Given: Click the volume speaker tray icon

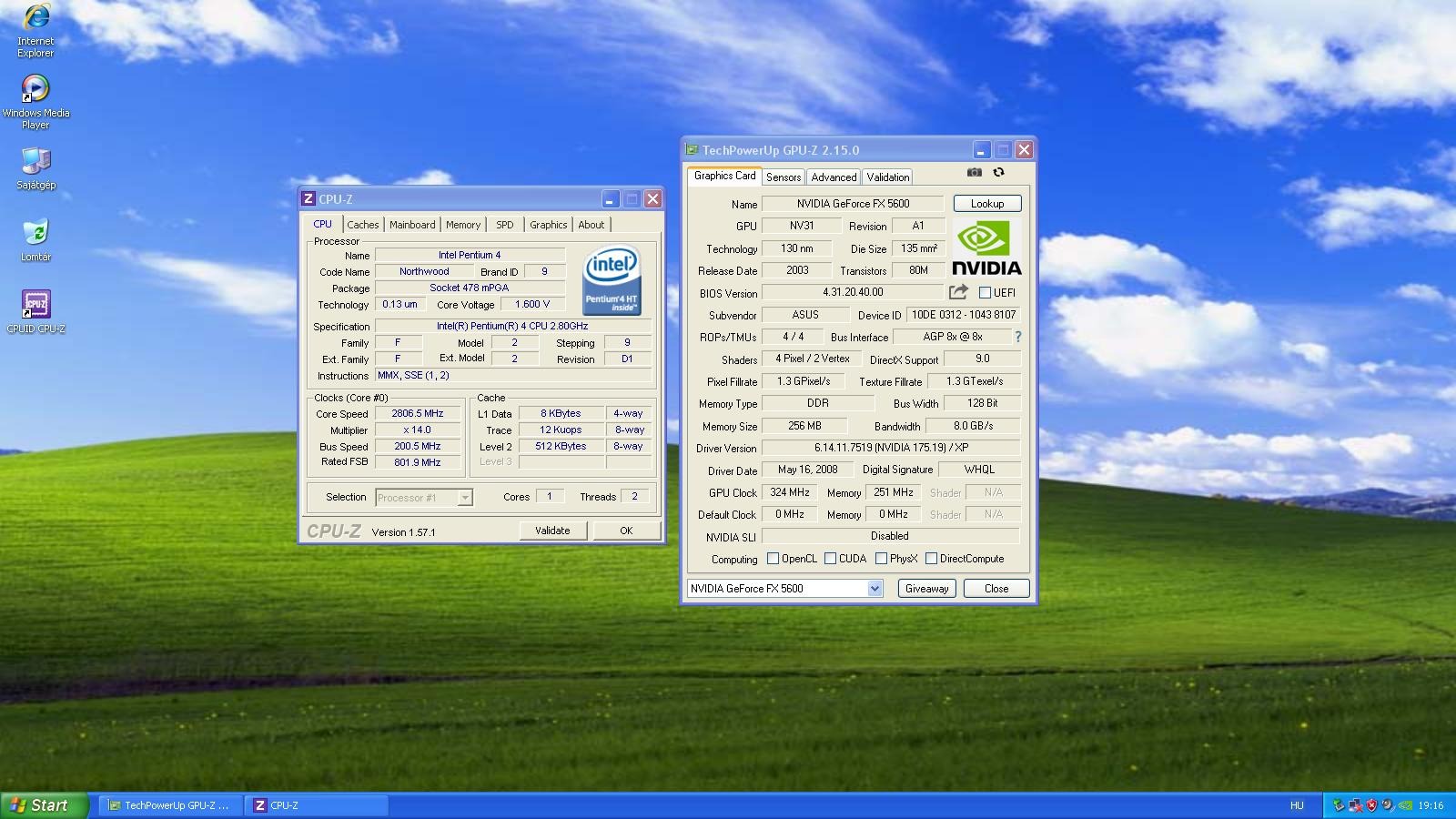Looking at the screenshot, I should click(1388, 805).
